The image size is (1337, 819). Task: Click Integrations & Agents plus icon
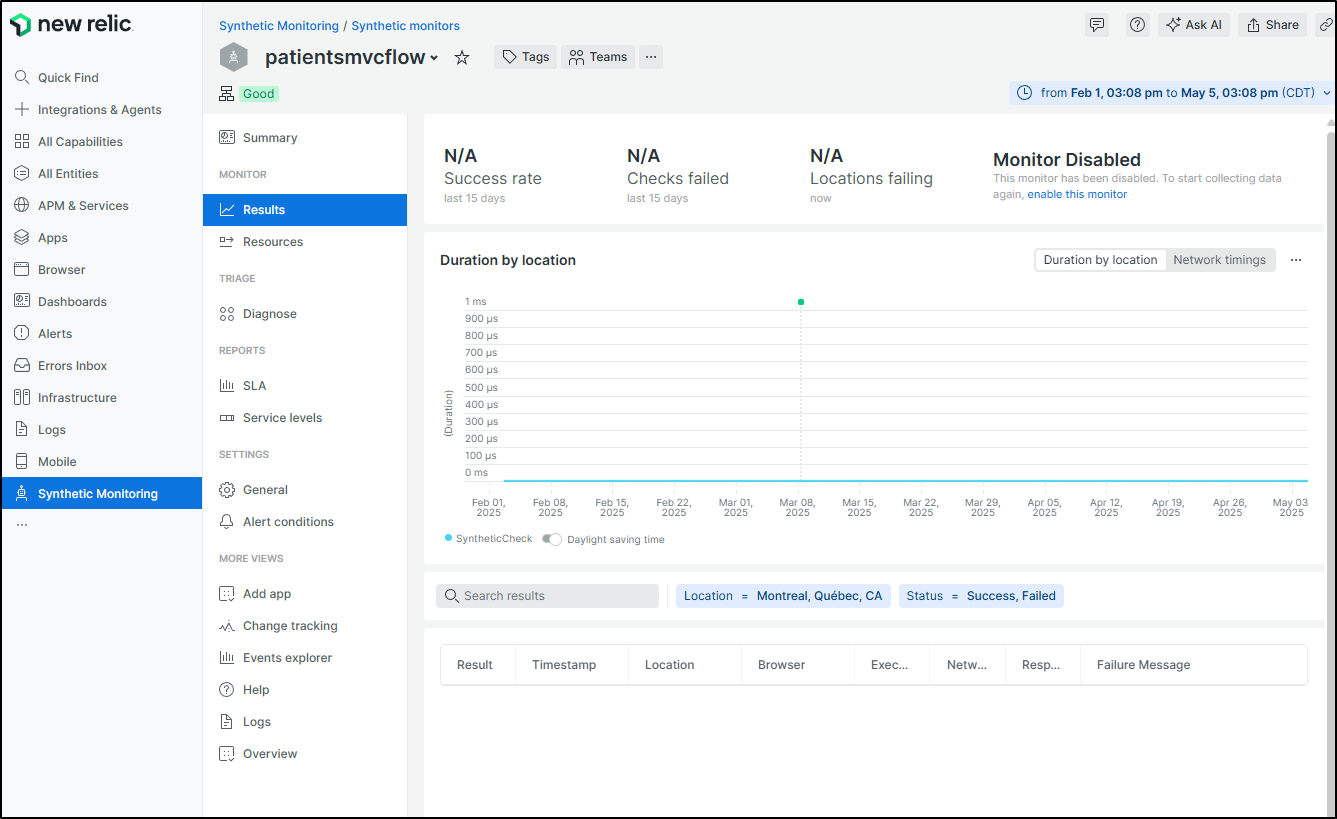(22, 109)
